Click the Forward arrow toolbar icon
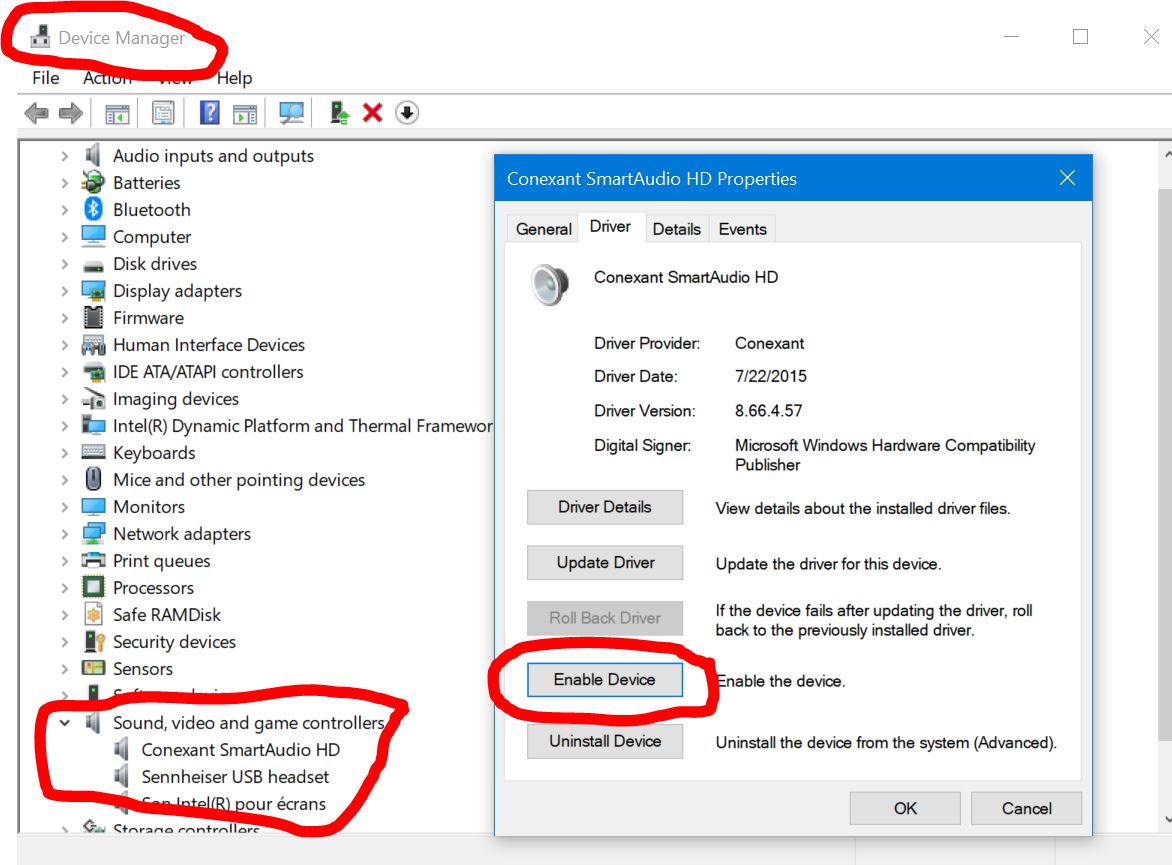The height and width of the screenshot is (865, 1172). coord(70,114)
